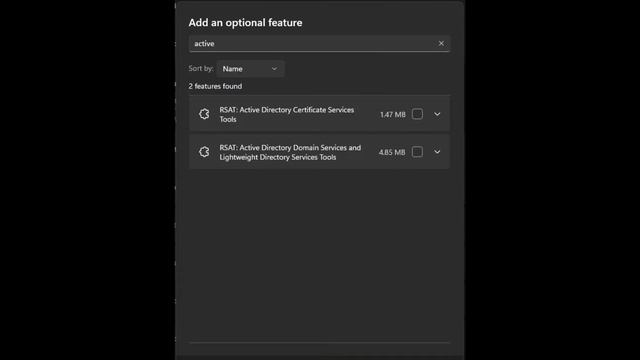The height and width of the screenshot is (360, 640).
Task: Check RSAT Active Directory Certificate Services Tools box
Action: coord(417,114)
